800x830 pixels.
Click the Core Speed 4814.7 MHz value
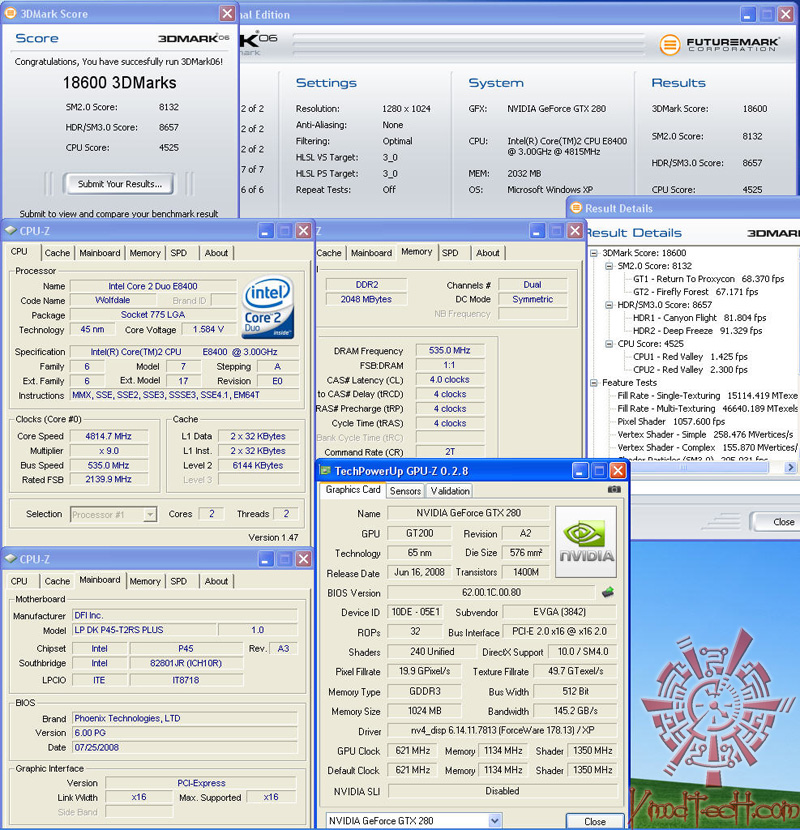pyautogui.click(x=109, y=436)
